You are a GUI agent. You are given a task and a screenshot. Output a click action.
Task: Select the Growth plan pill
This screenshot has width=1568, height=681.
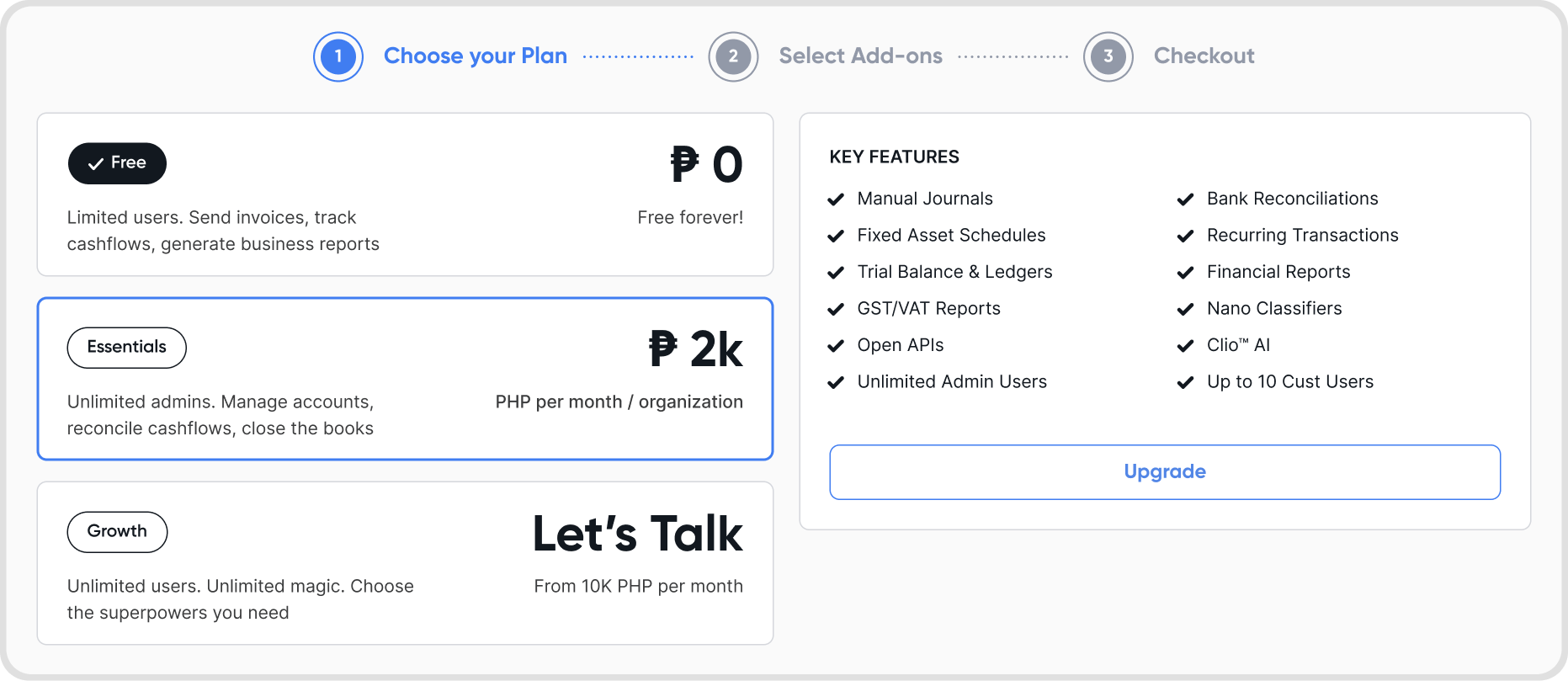(x=117, y=532)
